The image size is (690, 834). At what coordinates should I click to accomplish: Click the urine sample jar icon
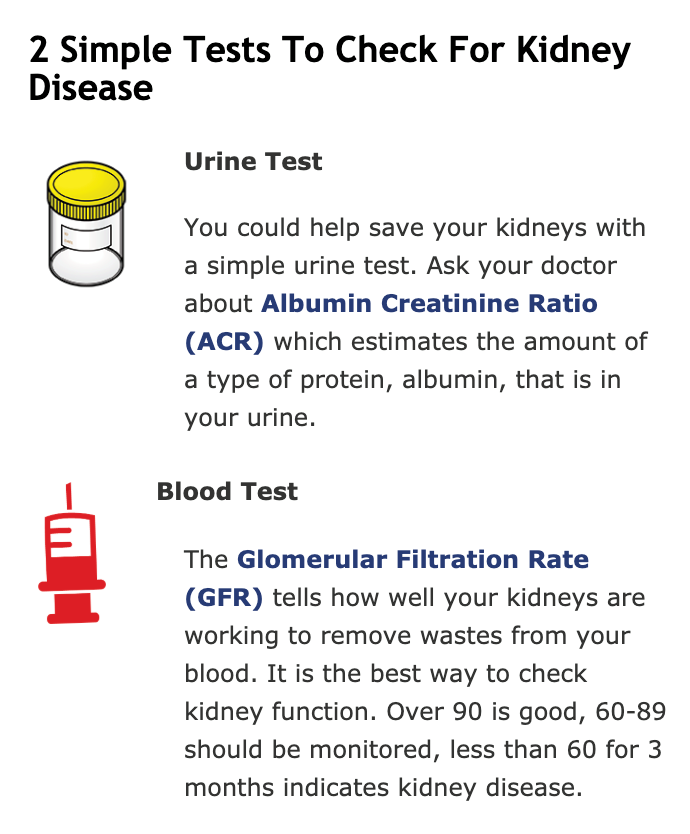[86, 223]
